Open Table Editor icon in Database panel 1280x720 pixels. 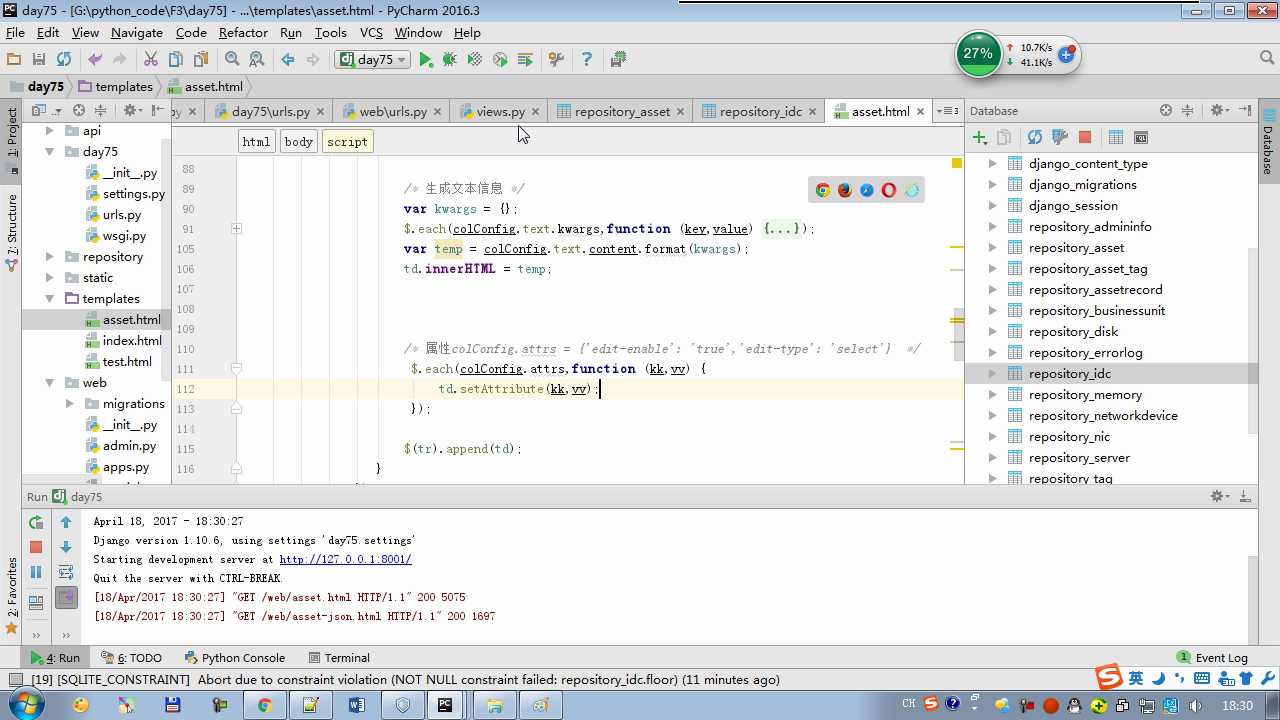pos(1116,137)
